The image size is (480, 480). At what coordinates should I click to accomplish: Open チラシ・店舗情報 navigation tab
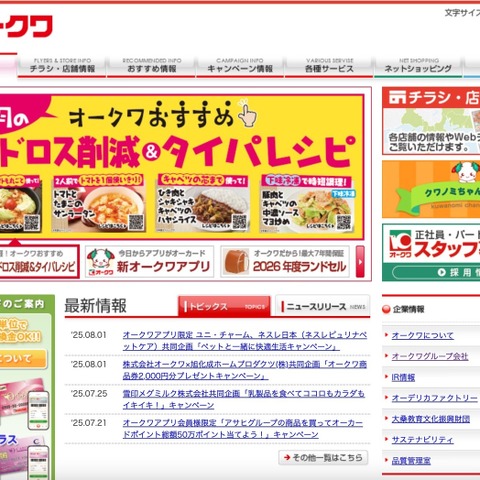[x=62, y=66]
